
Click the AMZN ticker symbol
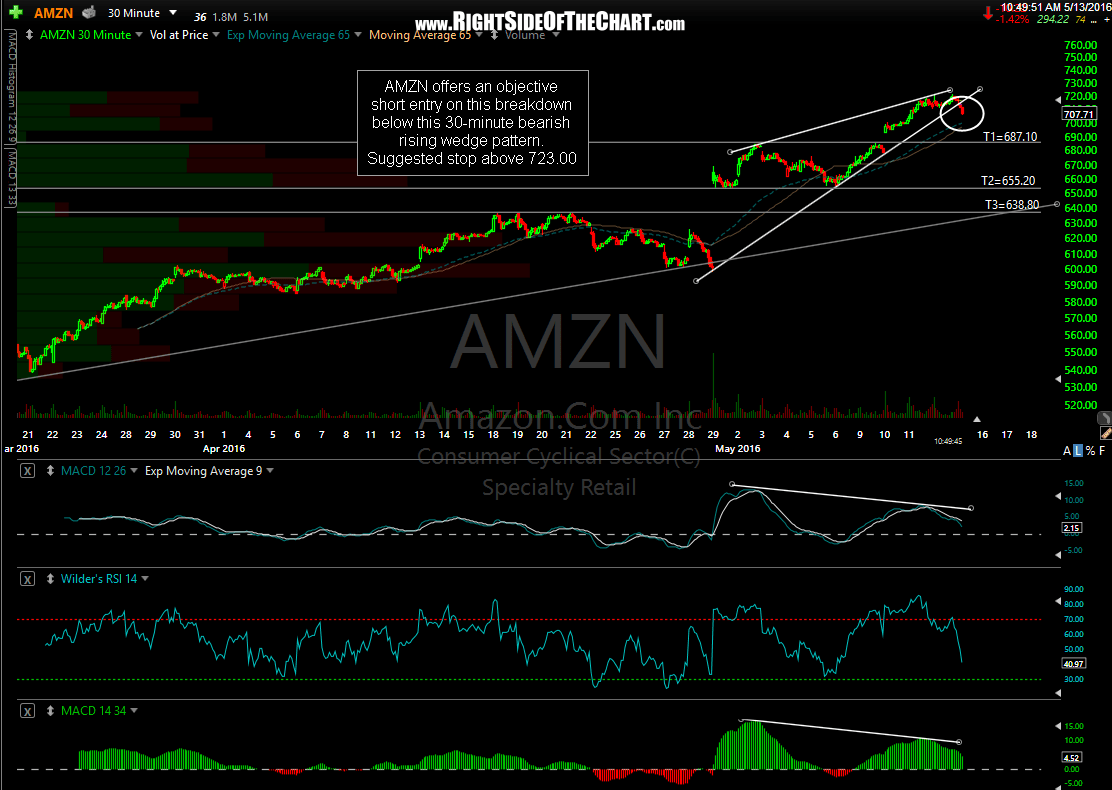(x=53, y=13)
